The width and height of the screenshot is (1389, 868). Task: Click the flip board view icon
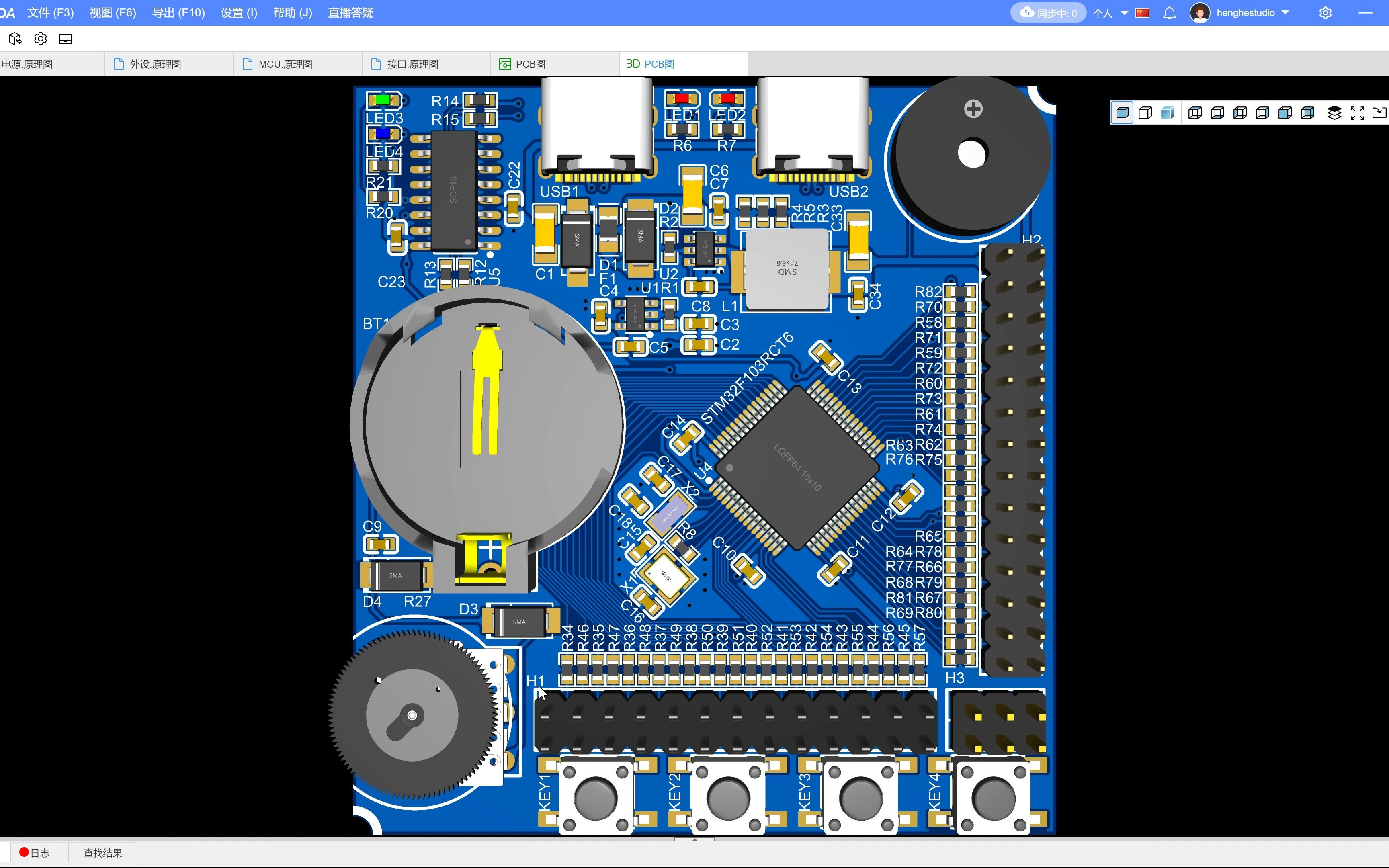pyautogui.click(x=1380, y=113)
